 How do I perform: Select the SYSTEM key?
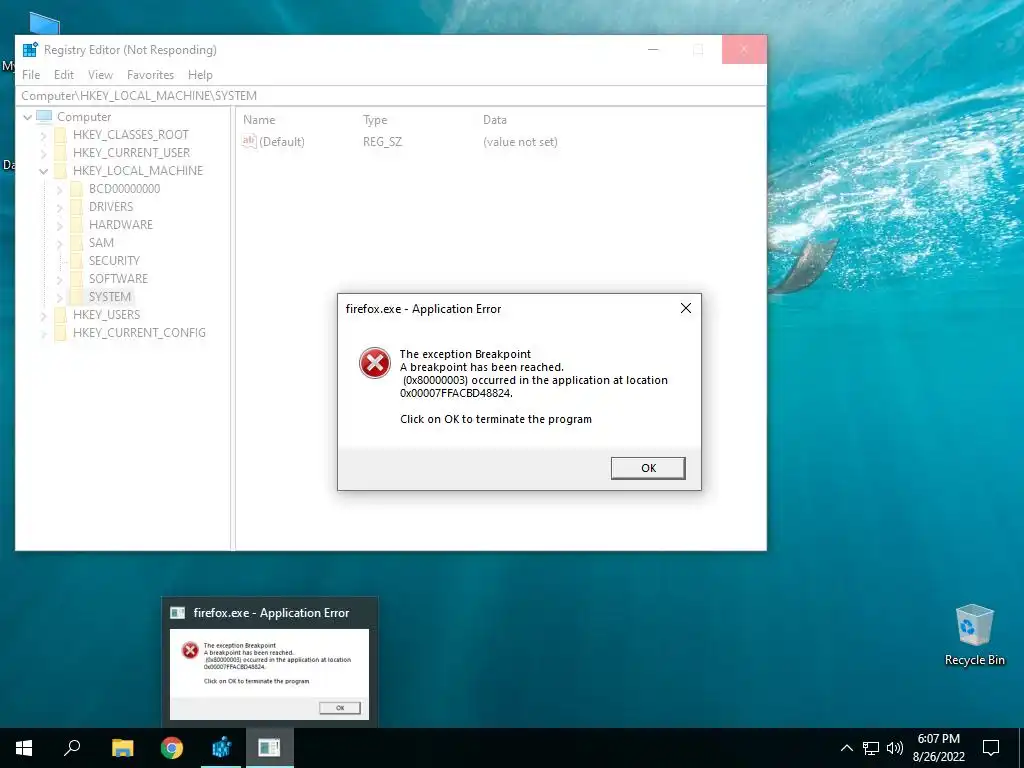pos(110,296)
